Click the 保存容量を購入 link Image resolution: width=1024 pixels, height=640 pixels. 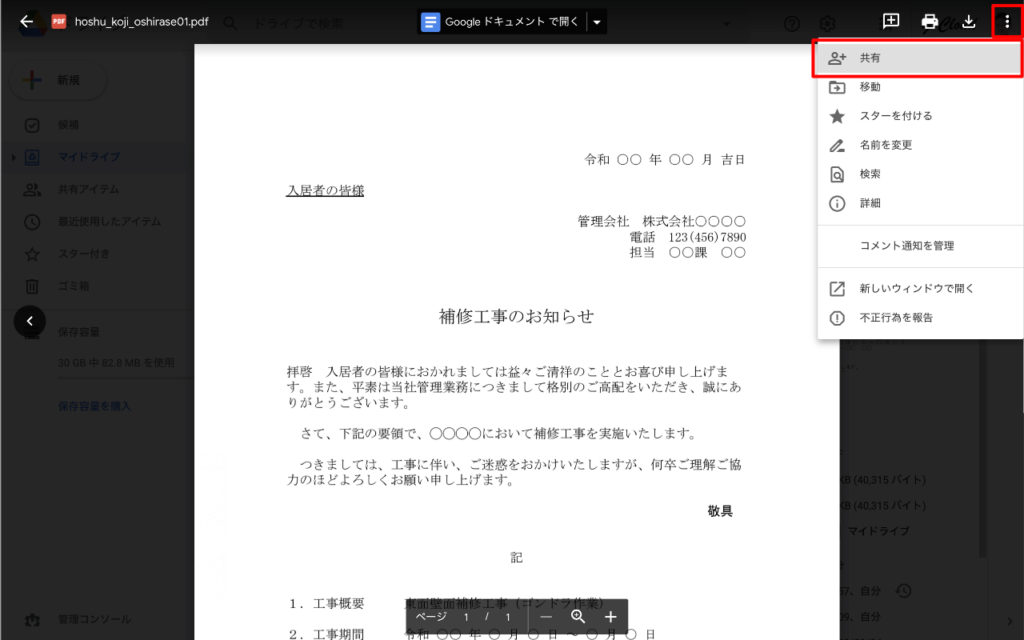(95, 406)
